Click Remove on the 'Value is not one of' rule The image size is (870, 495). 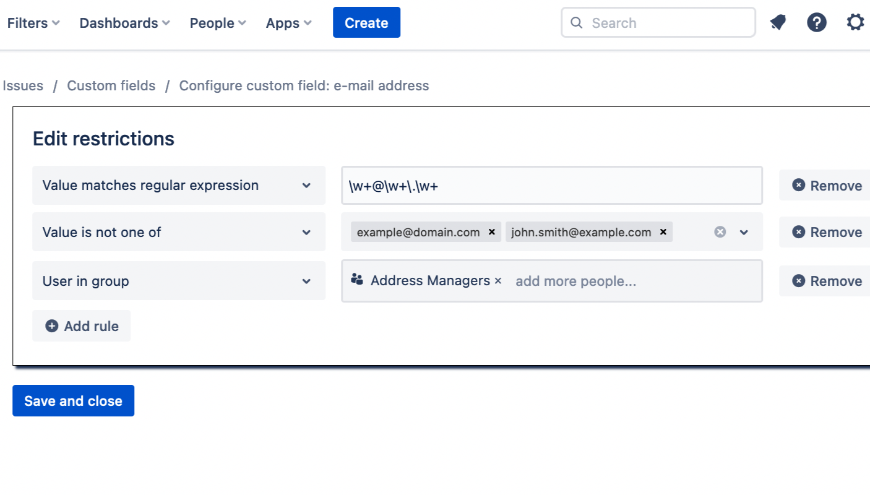point(826,232)
